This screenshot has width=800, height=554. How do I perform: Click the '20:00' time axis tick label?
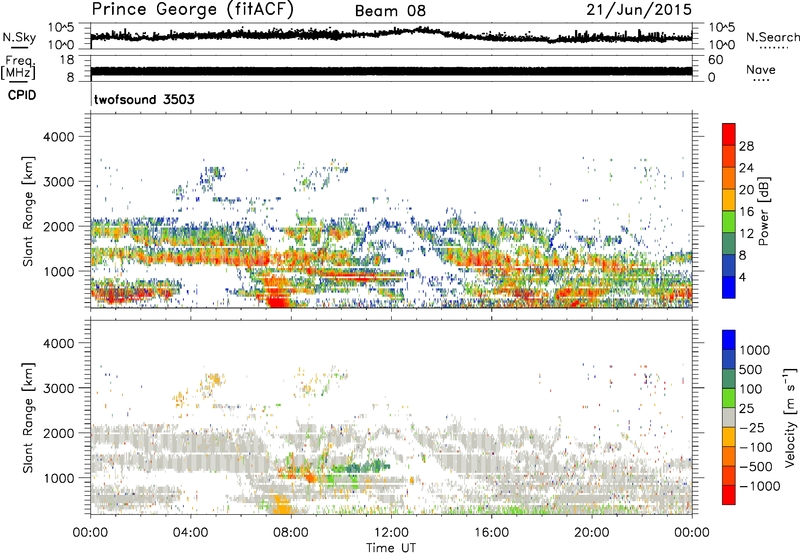point(592,533)
